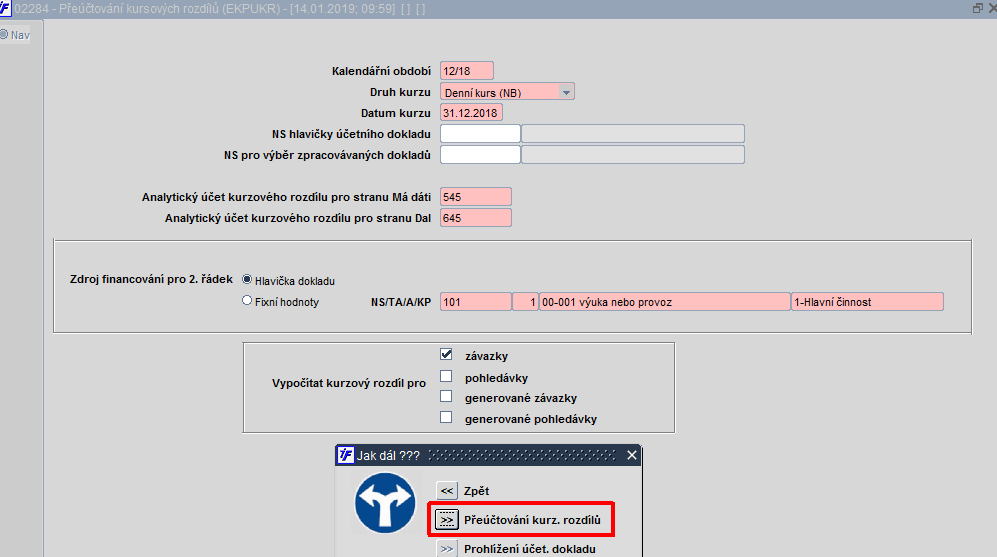Close the 'Jak dál ???' dialog
The height and width of the screenshot is (557, 997).
[631, 455]
